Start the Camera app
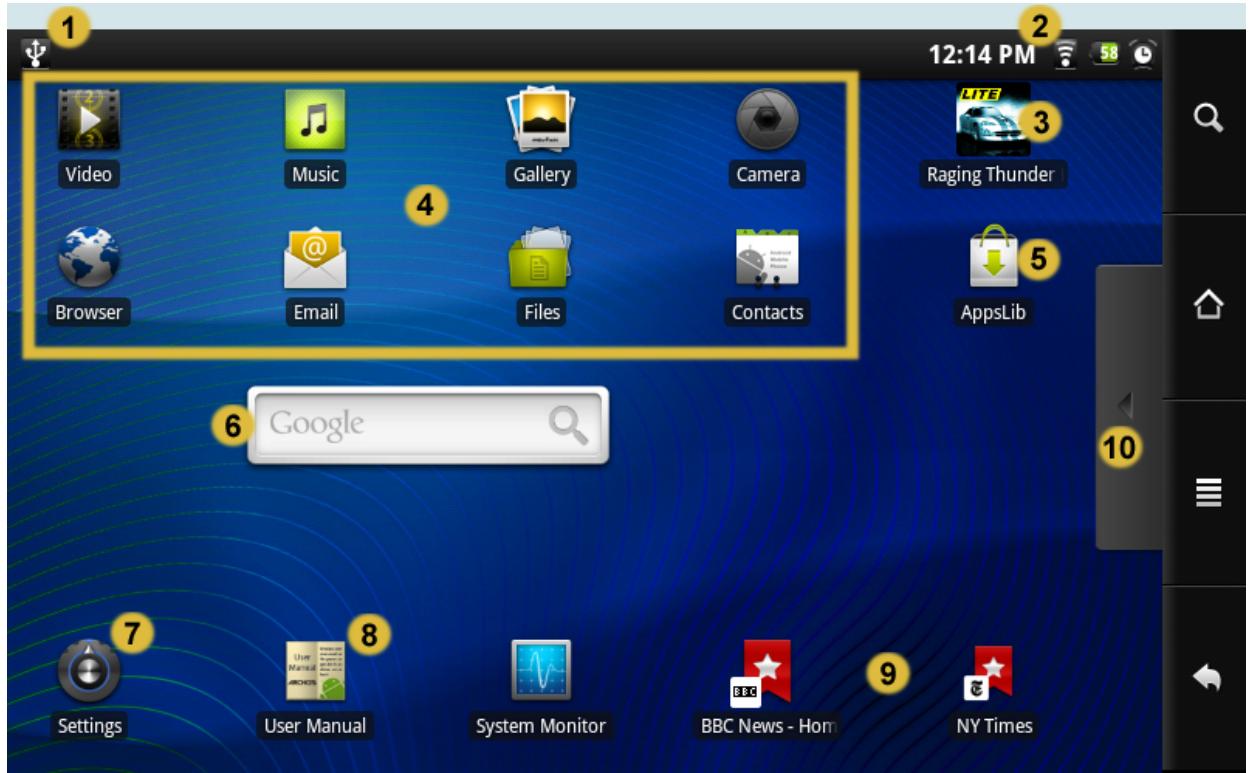1251x773 pixels. [767, 120]
